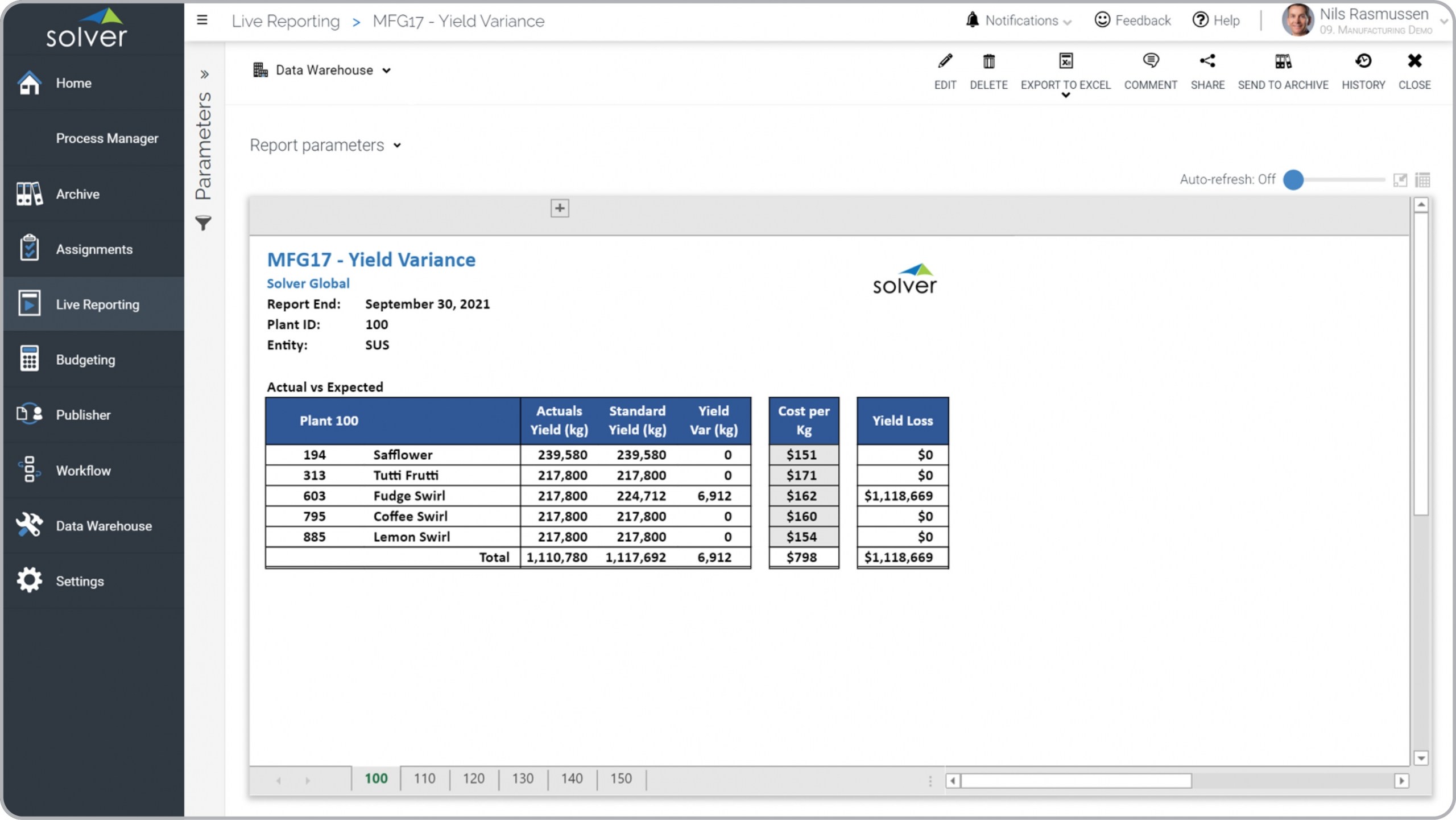Switch to sheet tab 120
Image resolution: width=1456 pixels, height=820 pixels.
tap(473, 778)
